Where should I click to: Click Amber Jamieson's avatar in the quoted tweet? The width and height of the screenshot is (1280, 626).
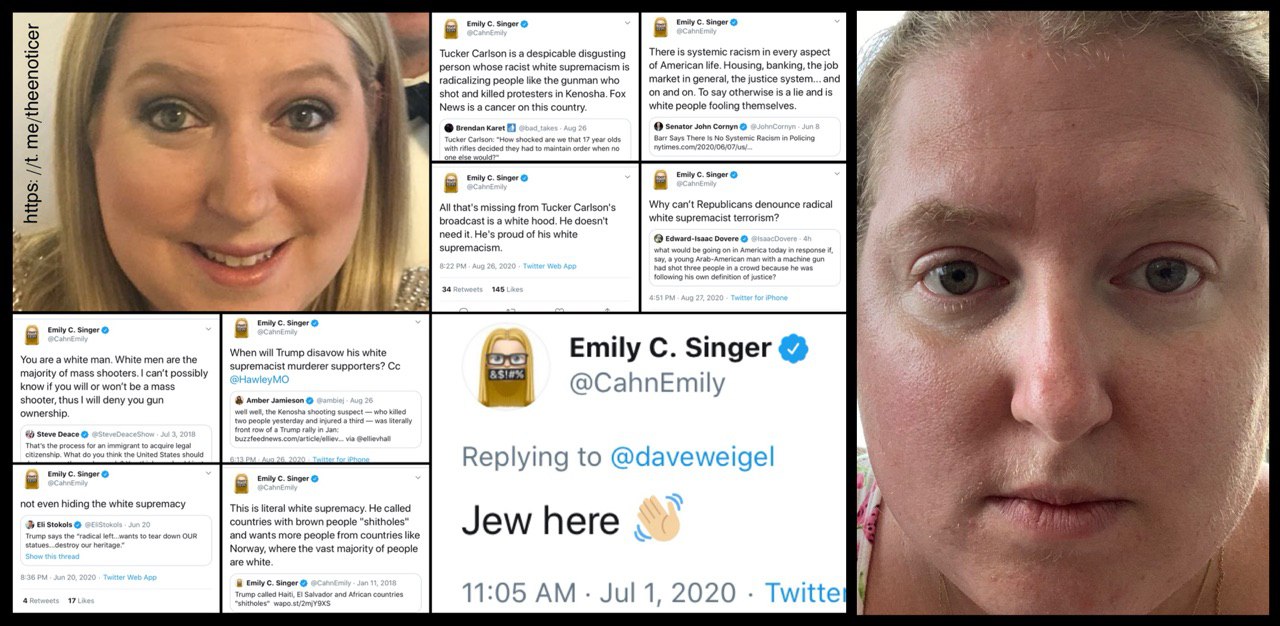pyautogui.click(x=240, y=400)
